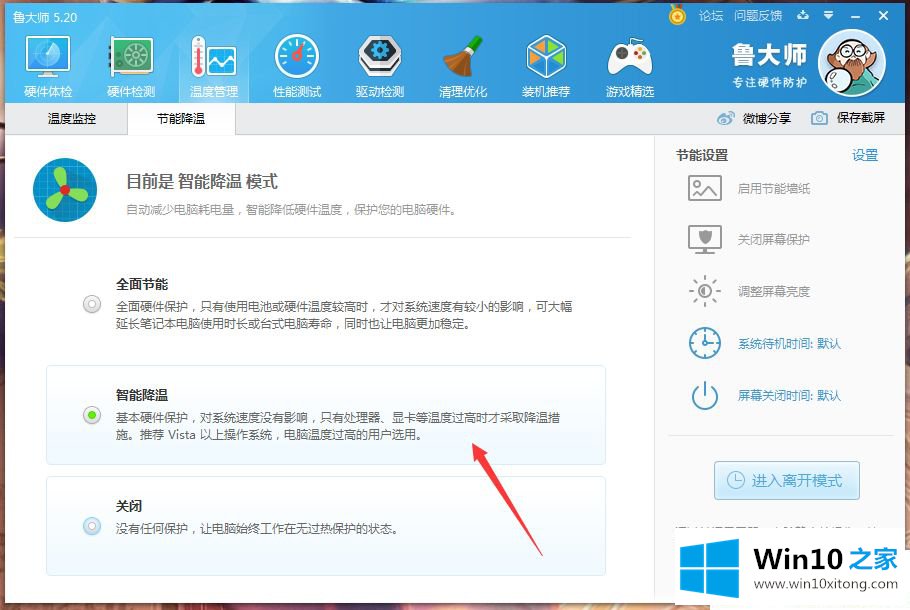The image size is (910, 610).
Task: Click the screen-off power icon
Action: click(705, 395)
